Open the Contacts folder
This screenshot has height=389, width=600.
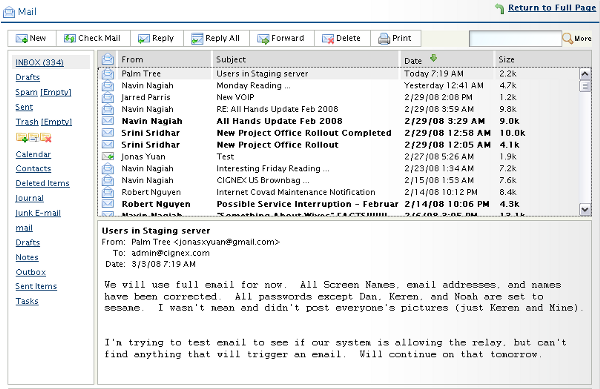[33, 168]
